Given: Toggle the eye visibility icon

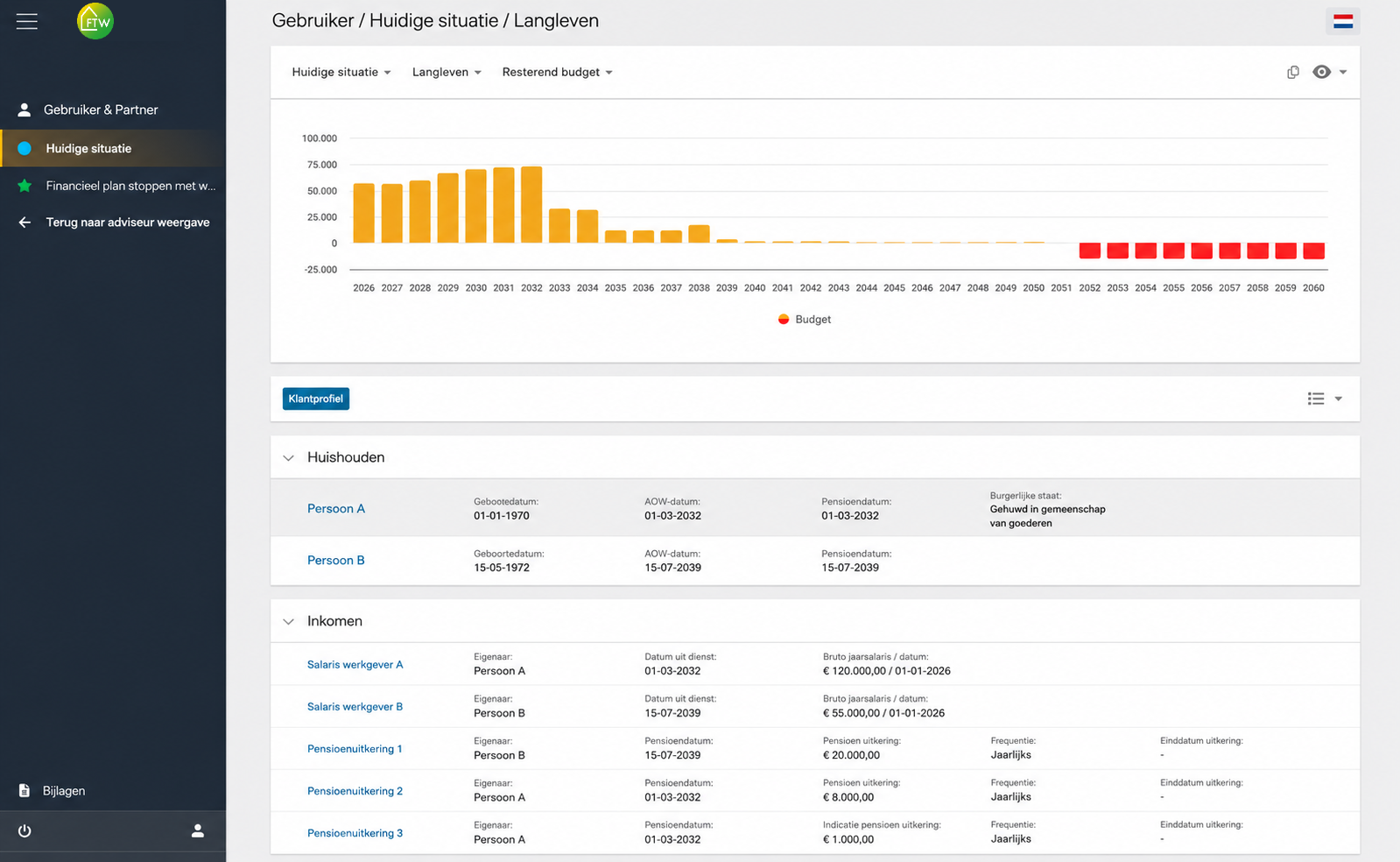Looking at the screenshot, I should [x=1322, y=72].
